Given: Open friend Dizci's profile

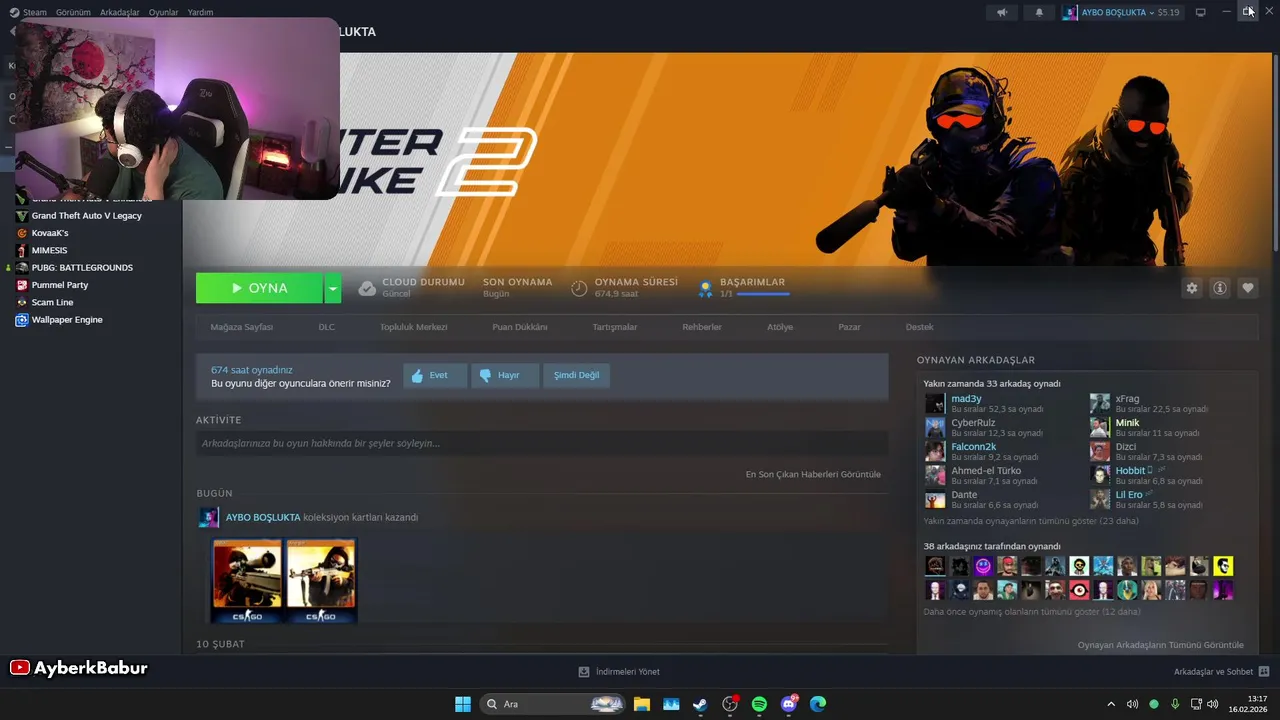Looking at the screenshot, I should tap(1125, 447).
